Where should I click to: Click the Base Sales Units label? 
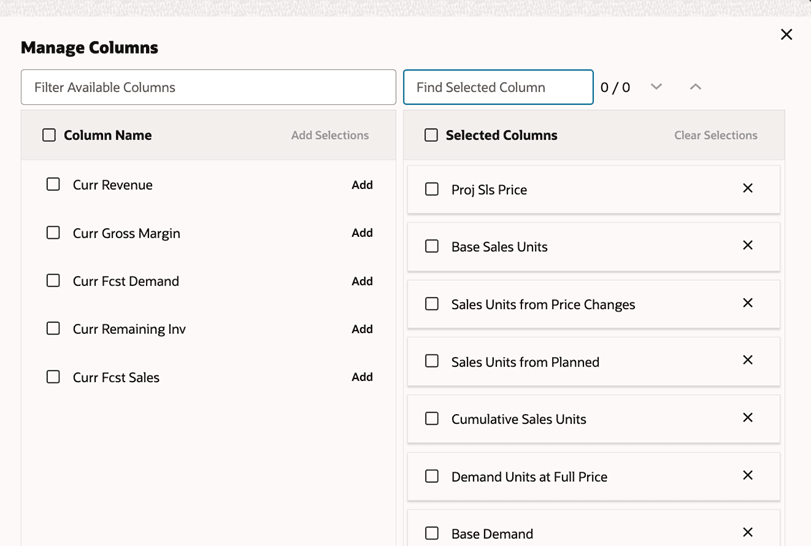pos(500,247)
